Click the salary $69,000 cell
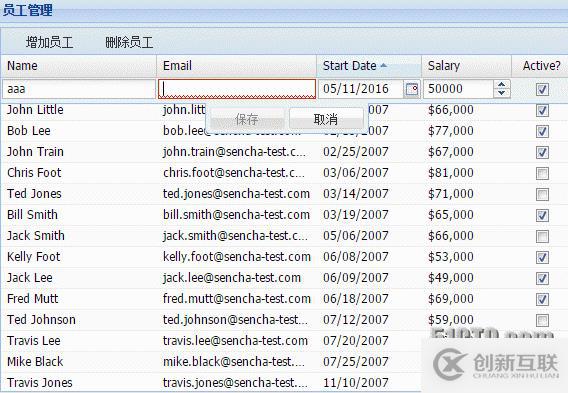The height and width of the screenshot is (393, 568). (451, 299)
